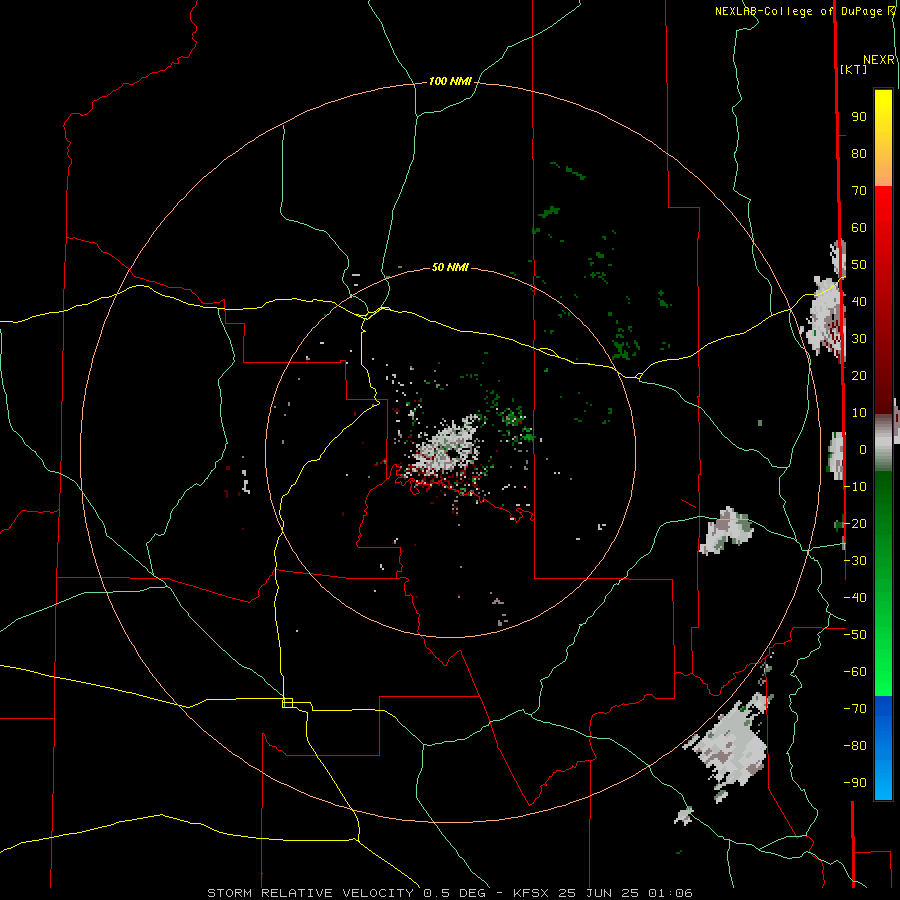
Task: Select the -90 knot scale label
Action: (x=855, y=783)
